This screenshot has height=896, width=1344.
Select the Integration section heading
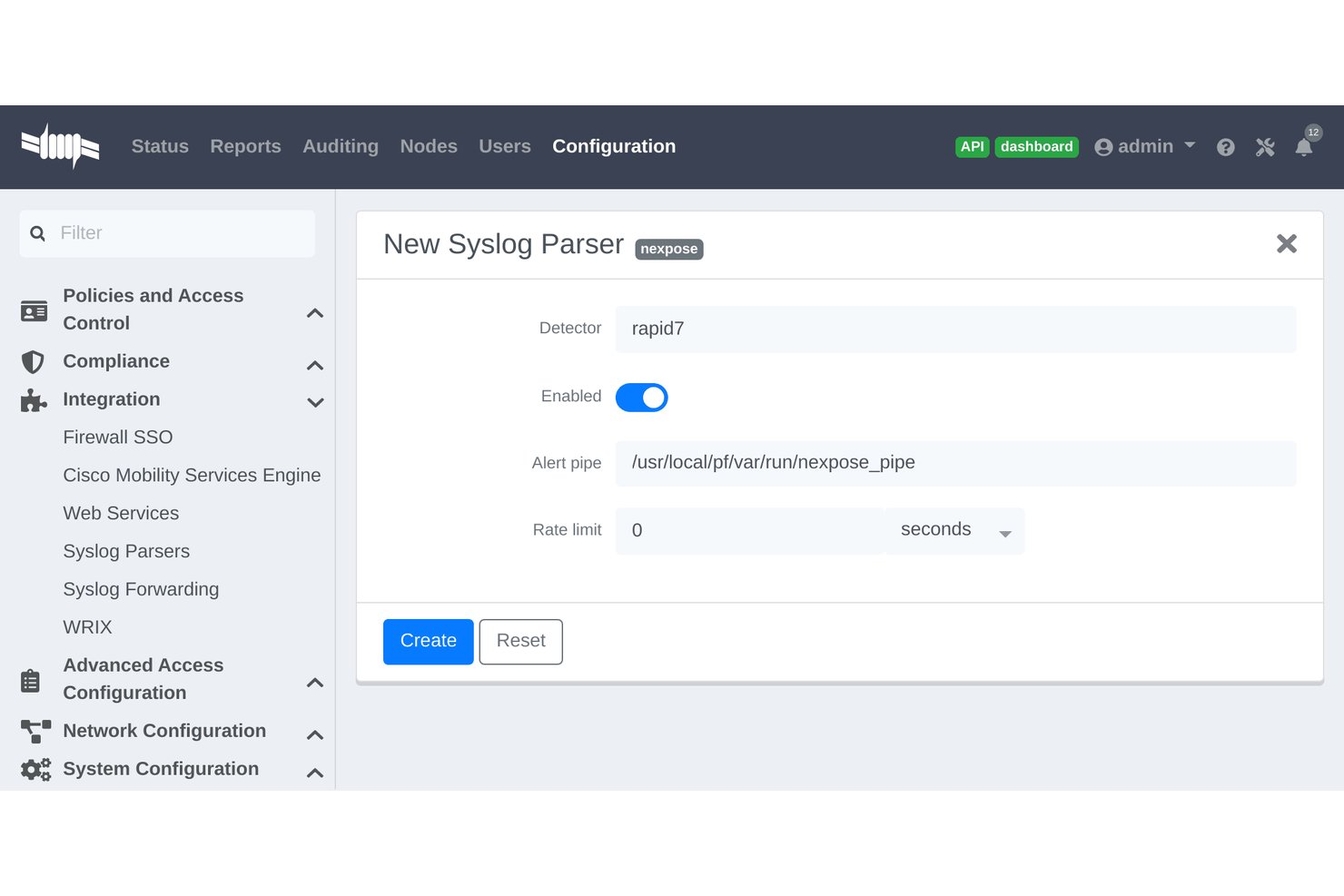click(x=112, y=399)
